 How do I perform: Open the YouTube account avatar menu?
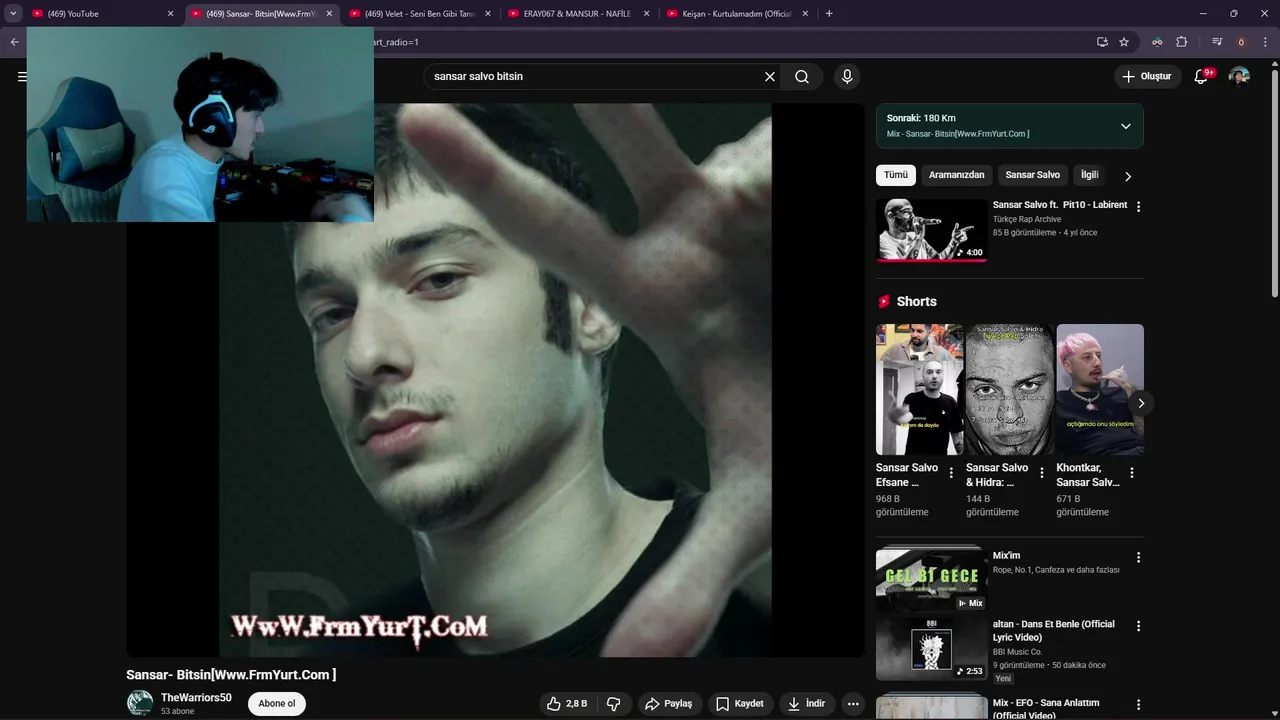coord(1239,76)
